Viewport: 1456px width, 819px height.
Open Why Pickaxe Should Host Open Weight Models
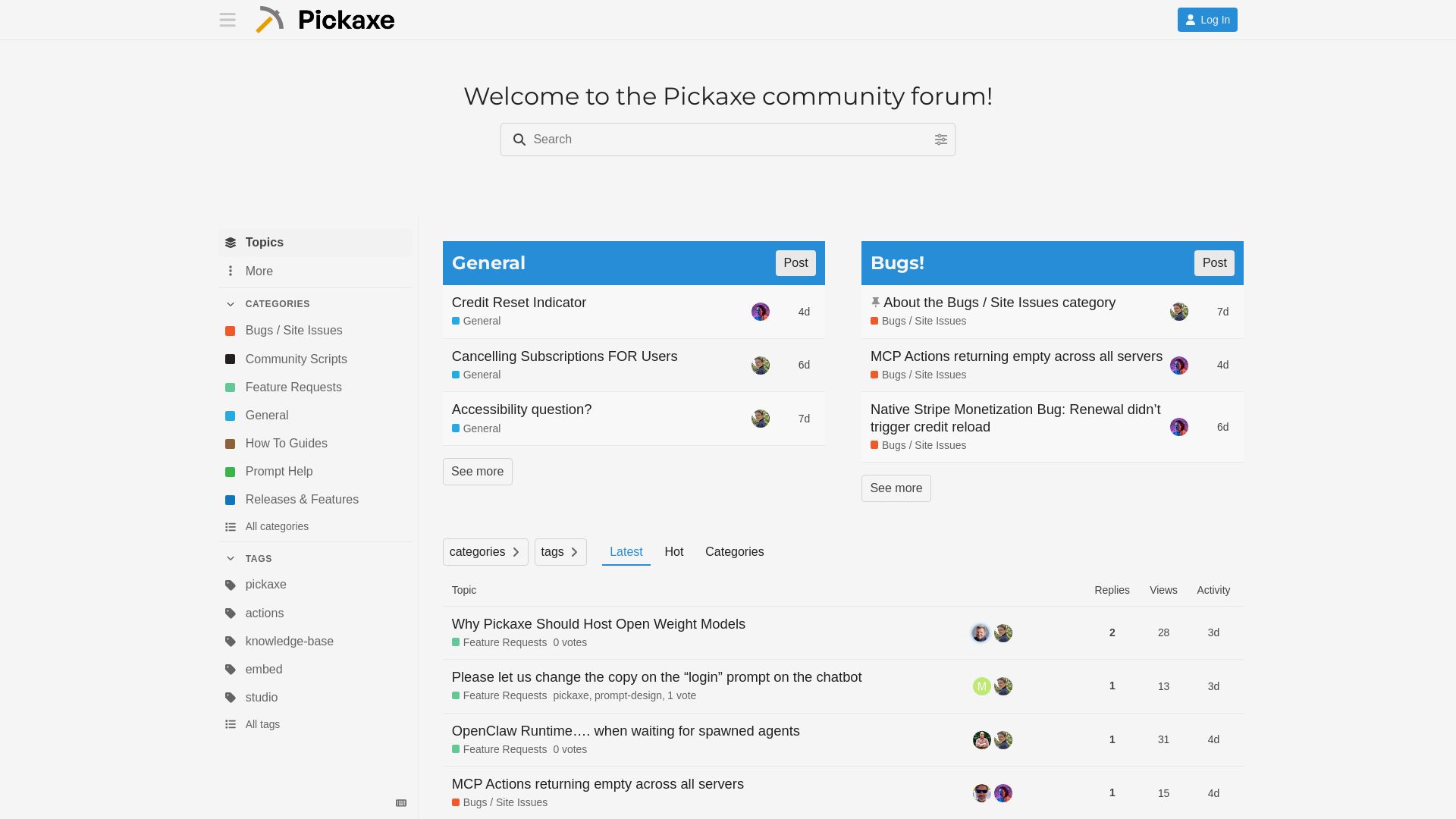tap(598, 624)
